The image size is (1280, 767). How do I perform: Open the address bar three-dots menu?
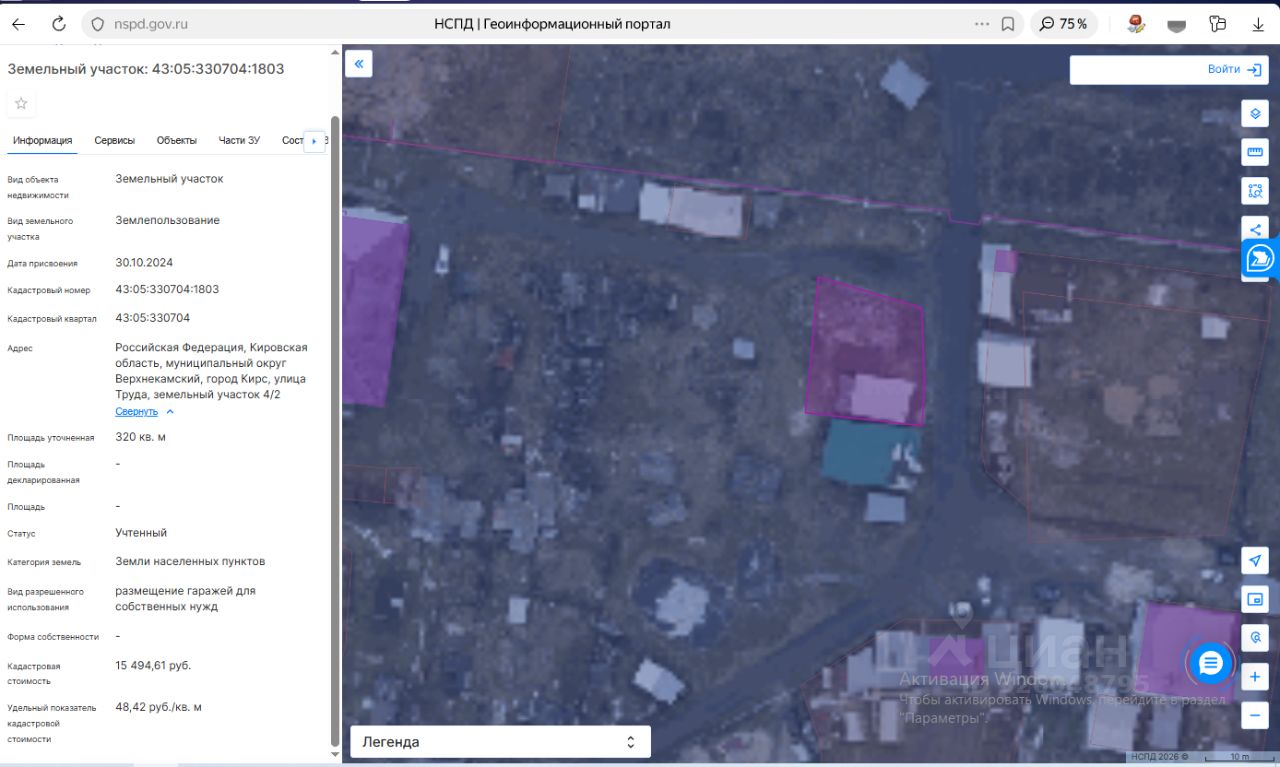click(x=982, y=24)
